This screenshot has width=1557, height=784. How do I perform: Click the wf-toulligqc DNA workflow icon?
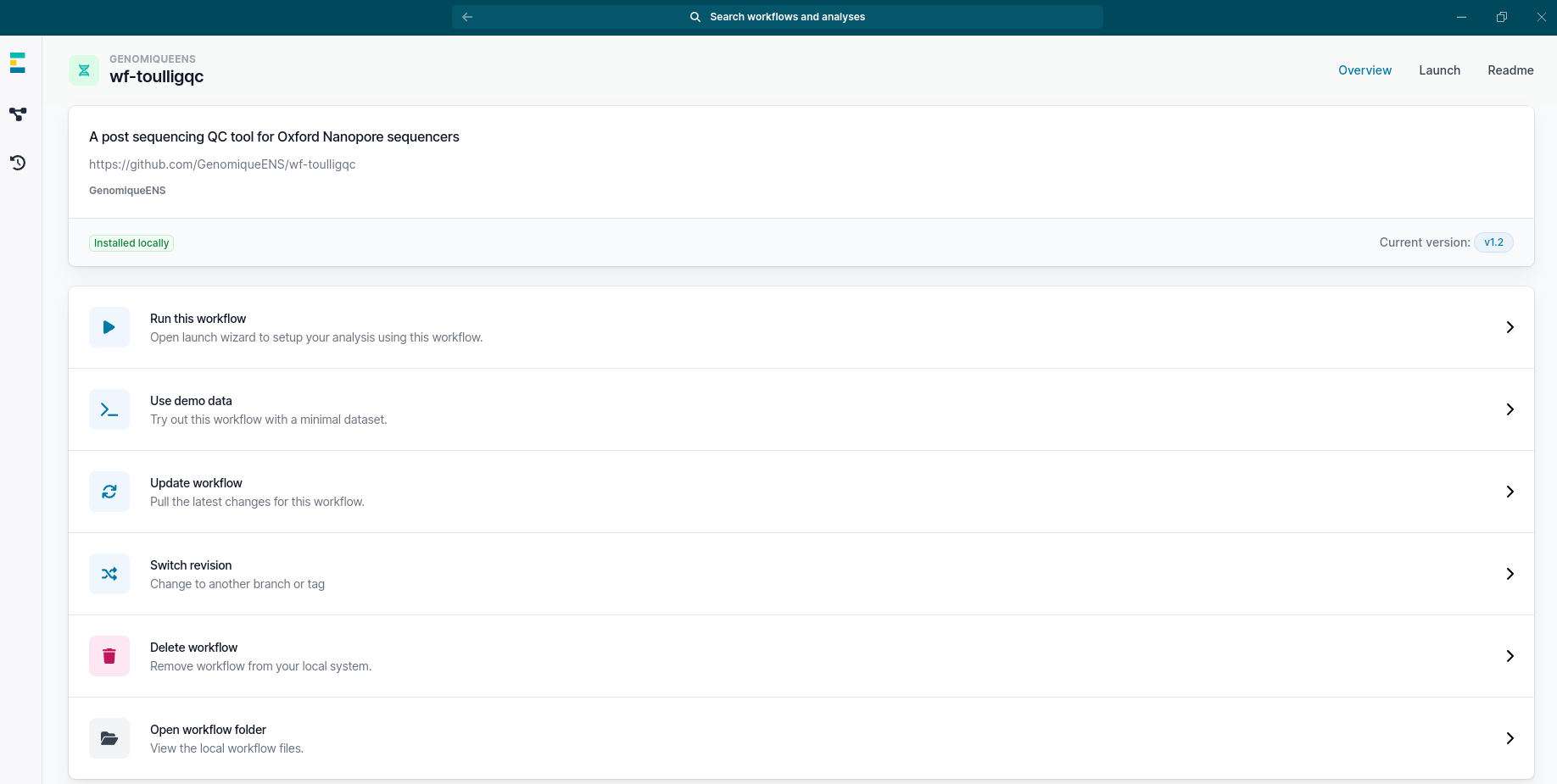click(84, 70)
